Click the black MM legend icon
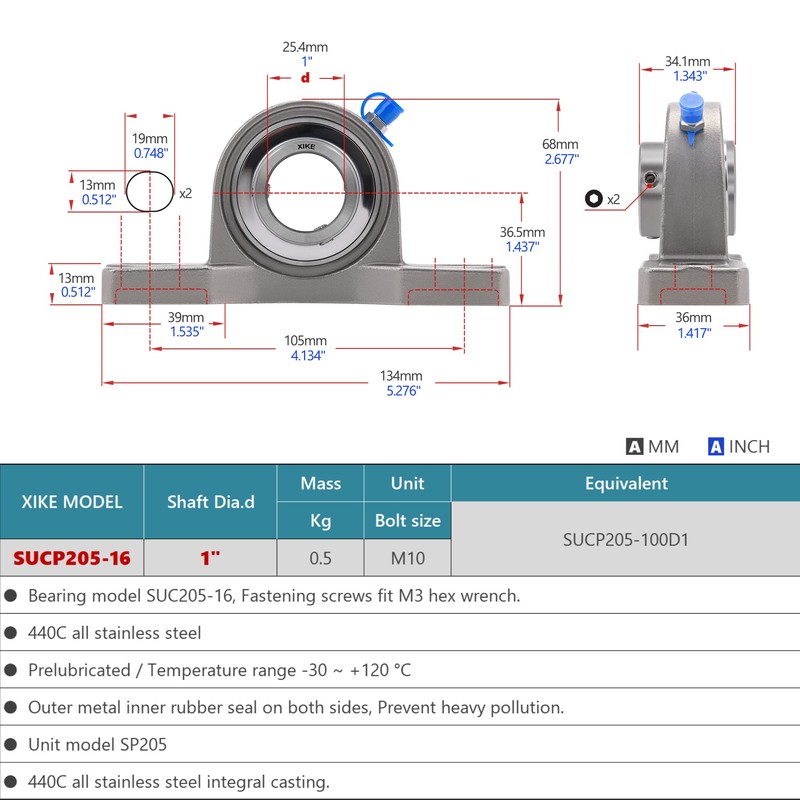The image size is (800, 800). tap(634, 446)
